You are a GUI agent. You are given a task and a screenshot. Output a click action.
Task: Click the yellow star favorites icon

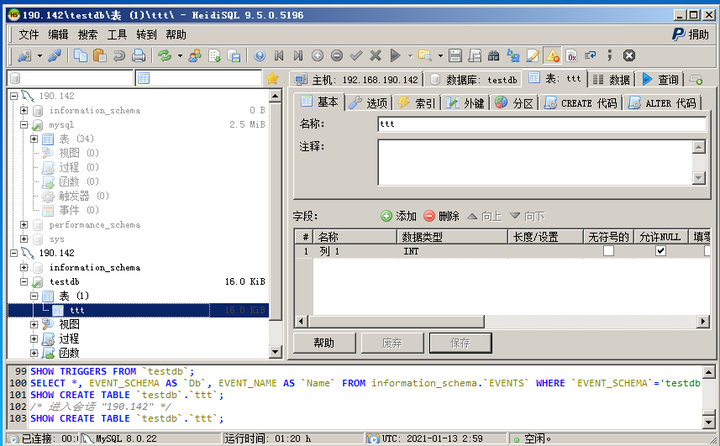(272, 79)
